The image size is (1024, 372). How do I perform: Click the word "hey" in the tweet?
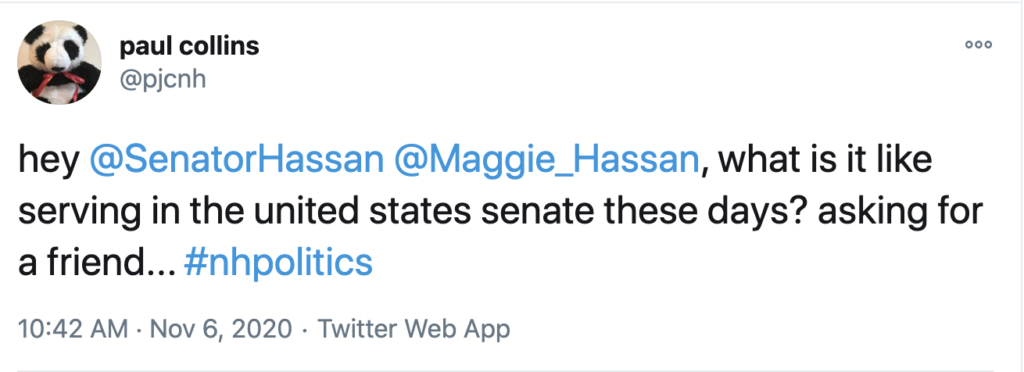click(49, 162)
